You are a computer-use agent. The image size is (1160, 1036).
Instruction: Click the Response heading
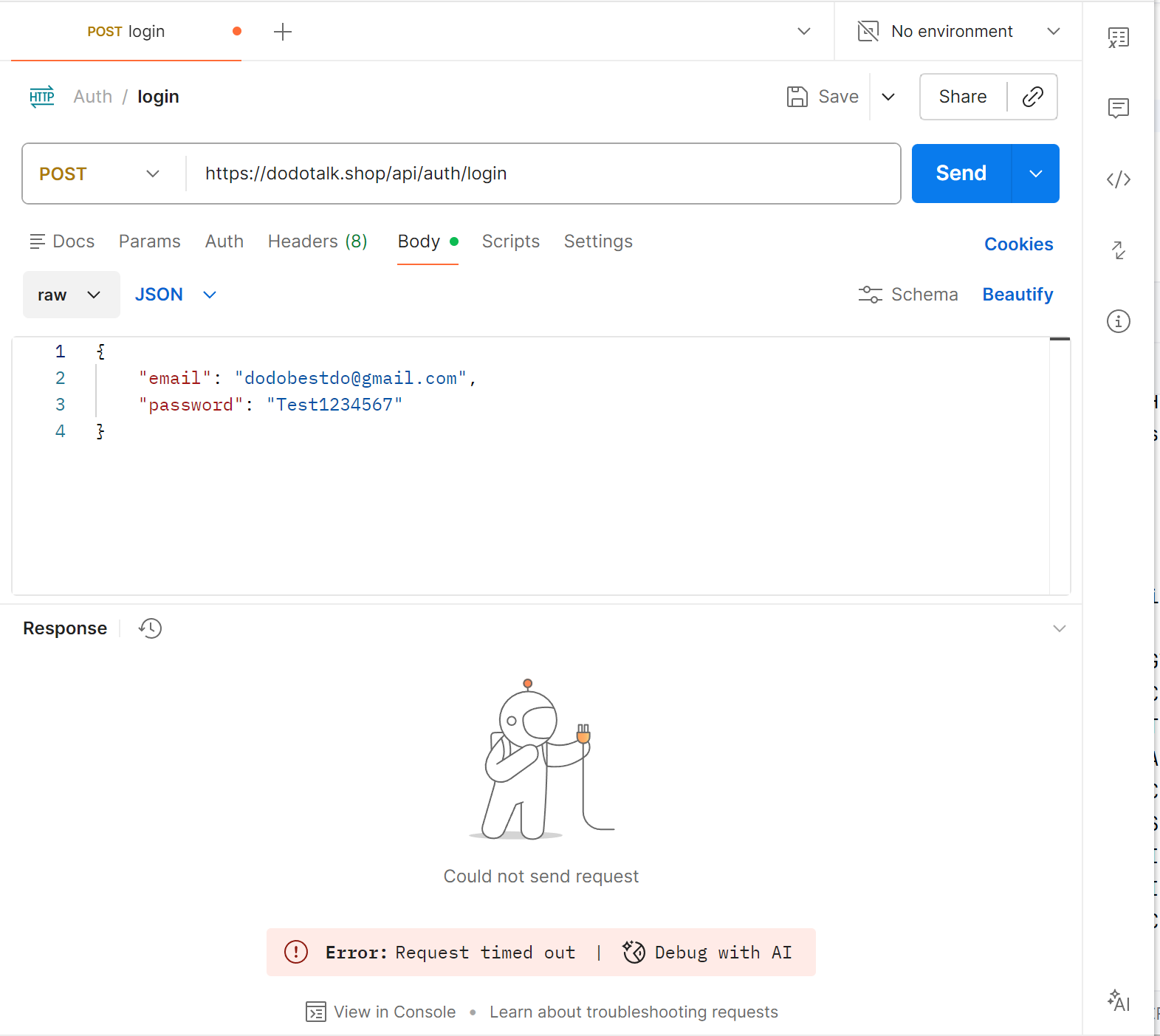point(65,628)
